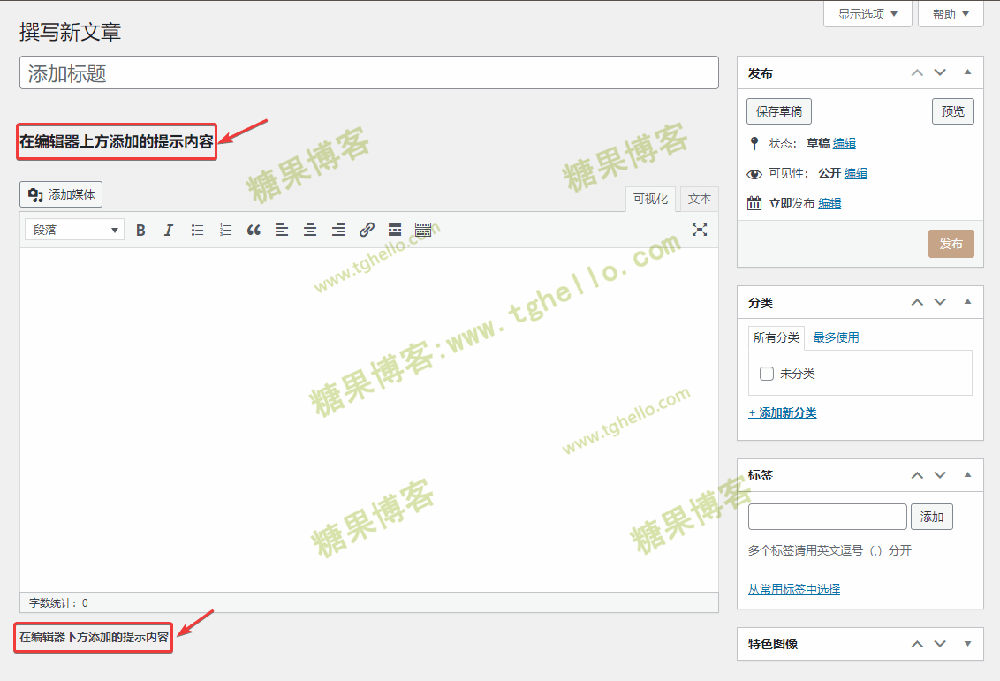Screen dimensions: 1000x681
Task: Move the 分类 panel down
Action: pos(940,302)
